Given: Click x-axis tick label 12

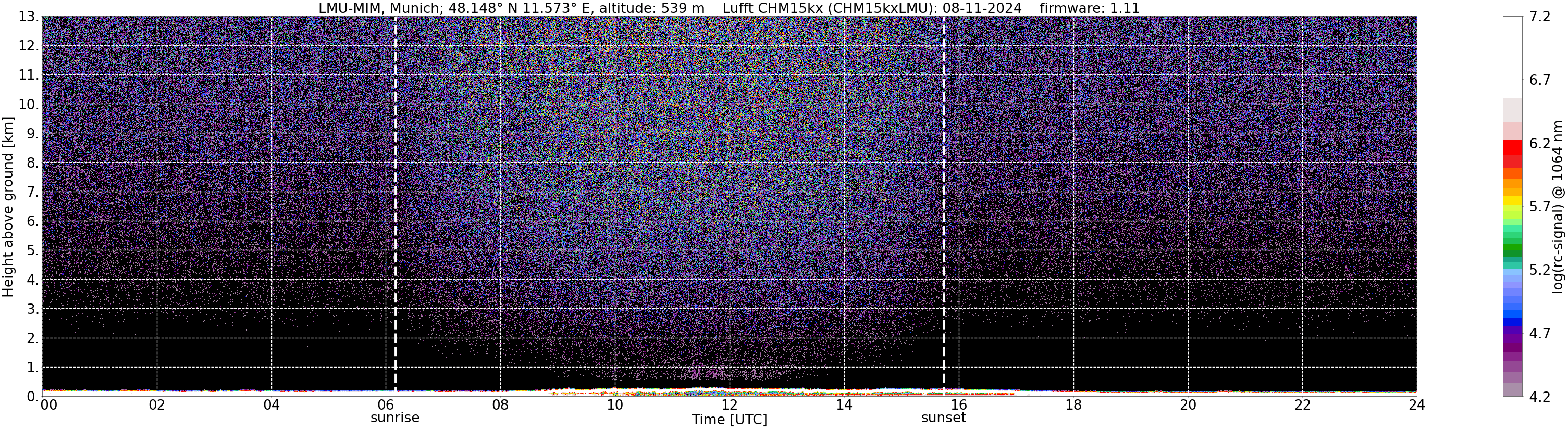Looking at the screenshot, I should (729, 405).
